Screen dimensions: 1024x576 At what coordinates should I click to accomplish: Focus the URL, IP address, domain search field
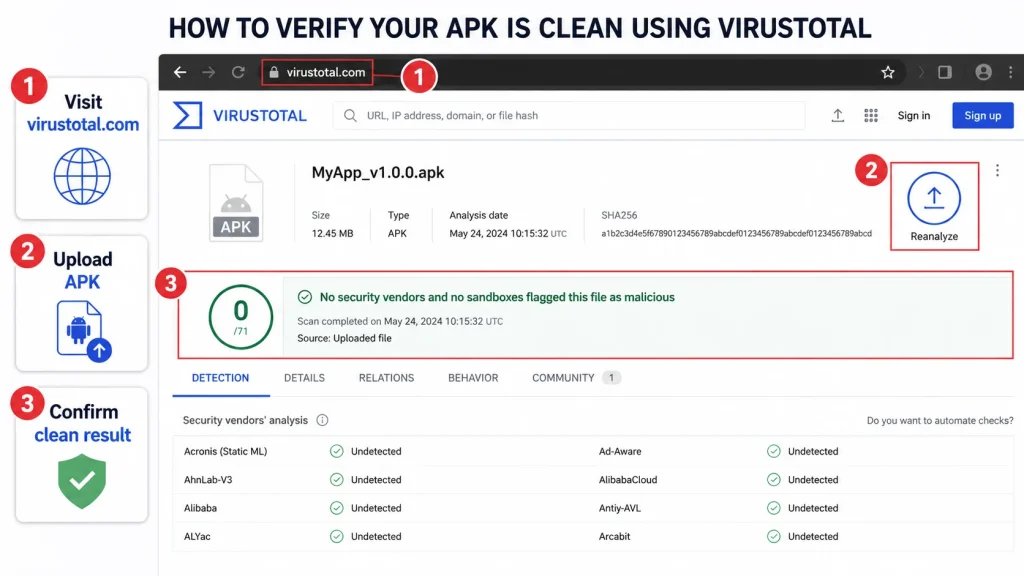click(x=568, y=116)
